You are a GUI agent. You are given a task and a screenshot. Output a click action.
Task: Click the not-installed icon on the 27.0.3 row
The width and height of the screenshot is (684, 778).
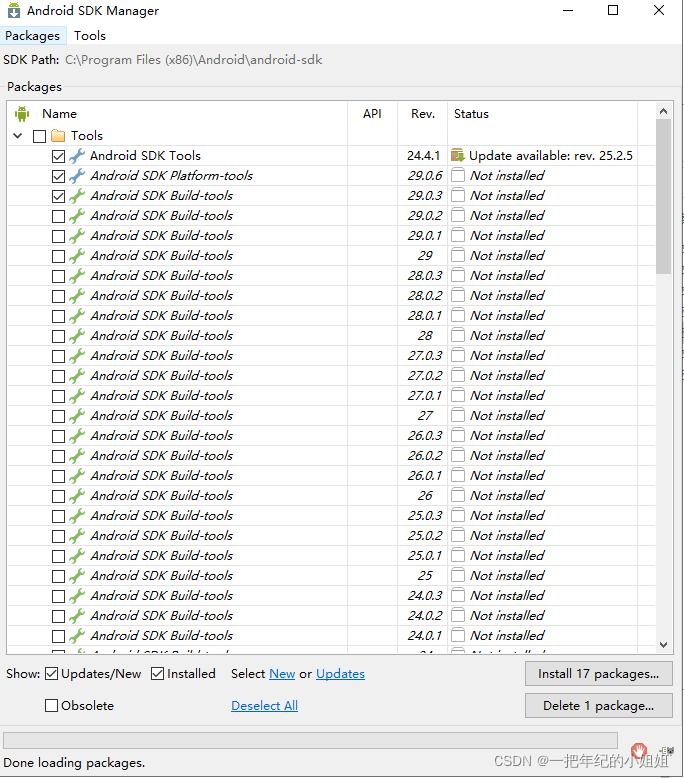click(458, 356)
